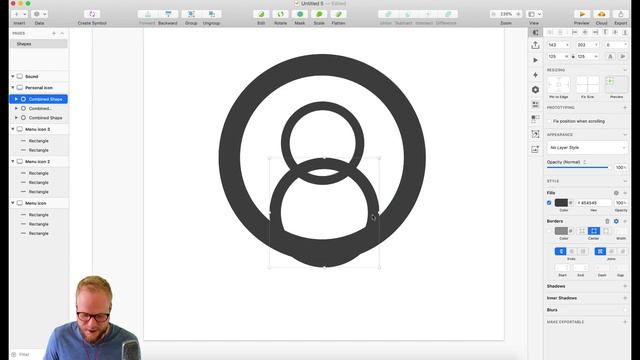Apply the Subtract boolean operation

[x=408, y=14]
